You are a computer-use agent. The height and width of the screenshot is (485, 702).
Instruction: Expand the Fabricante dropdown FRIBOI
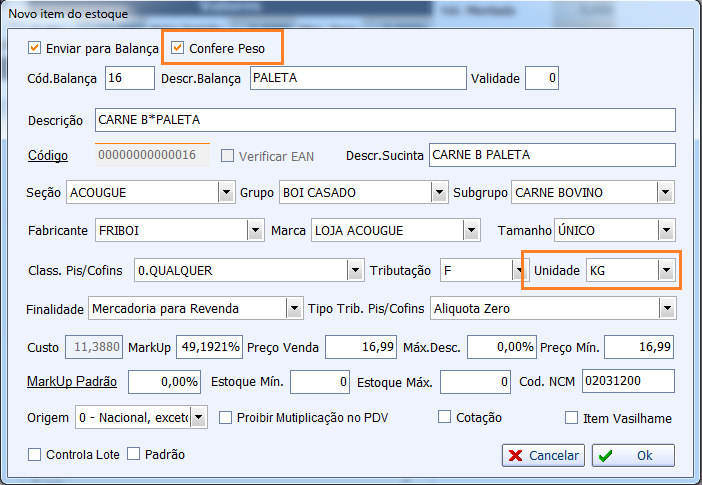coord(254,231)
